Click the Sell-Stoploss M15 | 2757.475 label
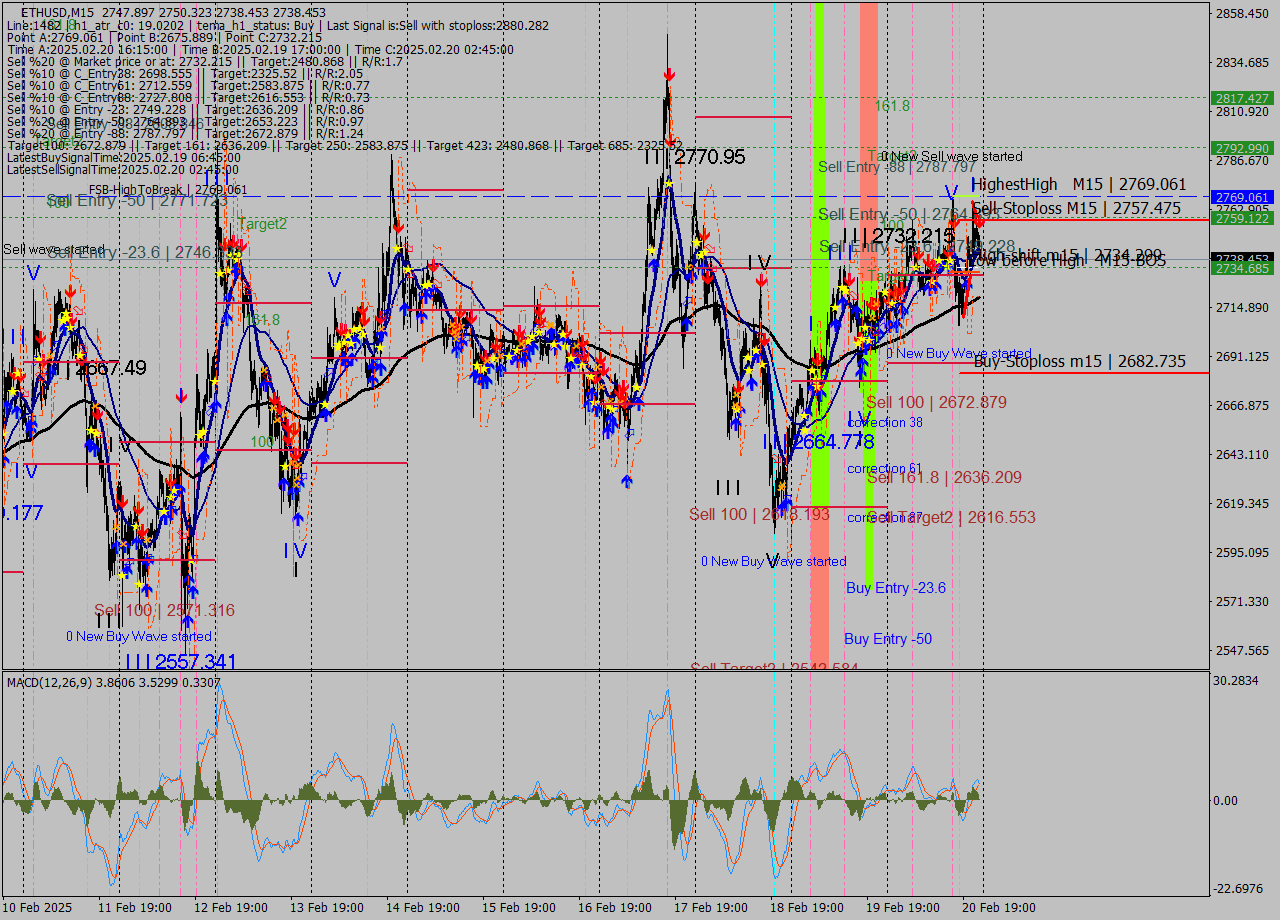 [x=1080, y=209]
